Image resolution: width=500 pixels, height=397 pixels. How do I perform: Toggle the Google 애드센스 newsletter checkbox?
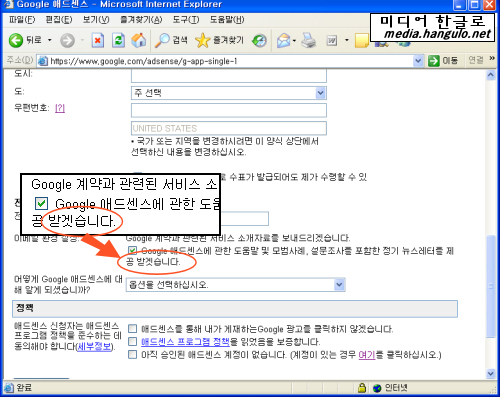click(x=132, y=250)
